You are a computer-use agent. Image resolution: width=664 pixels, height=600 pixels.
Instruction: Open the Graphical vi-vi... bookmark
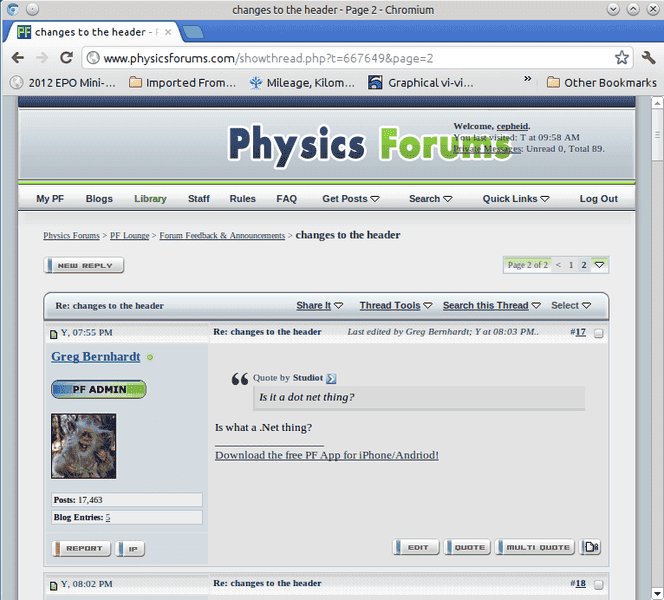pyautogui.click(x=421, y=83)
